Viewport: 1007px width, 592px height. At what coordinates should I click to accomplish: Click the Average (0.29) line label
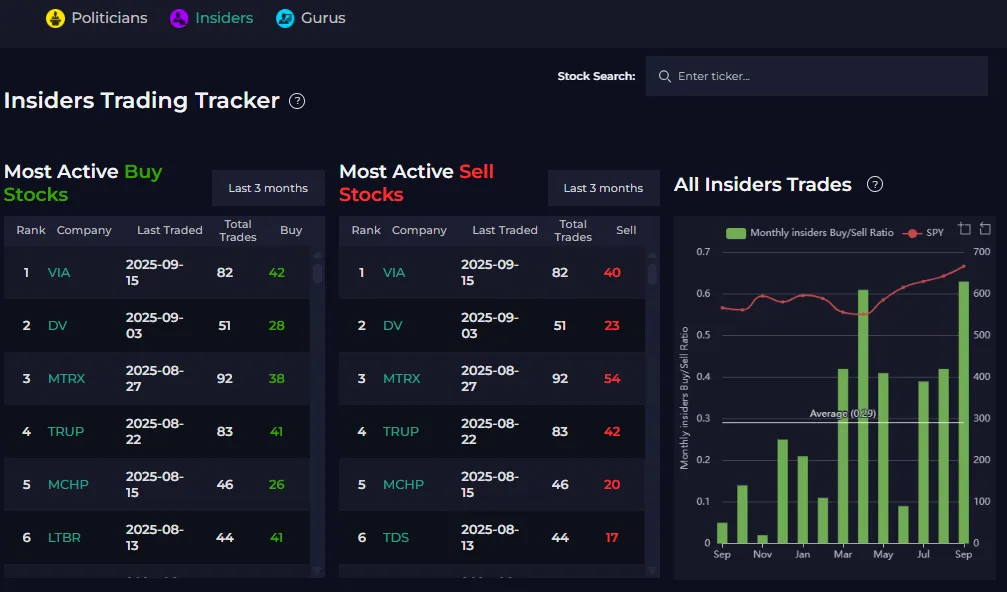(843, 414)
